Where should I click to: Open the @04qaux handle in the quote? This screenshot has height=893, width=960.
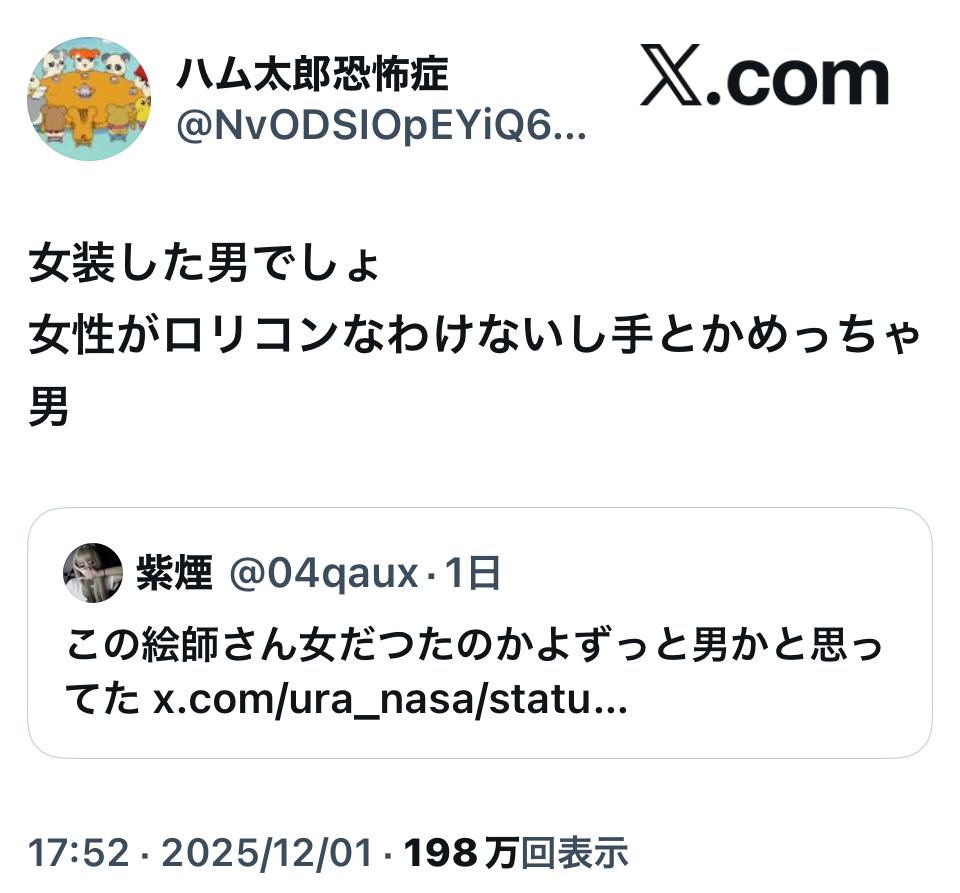(x=324, y=574)
